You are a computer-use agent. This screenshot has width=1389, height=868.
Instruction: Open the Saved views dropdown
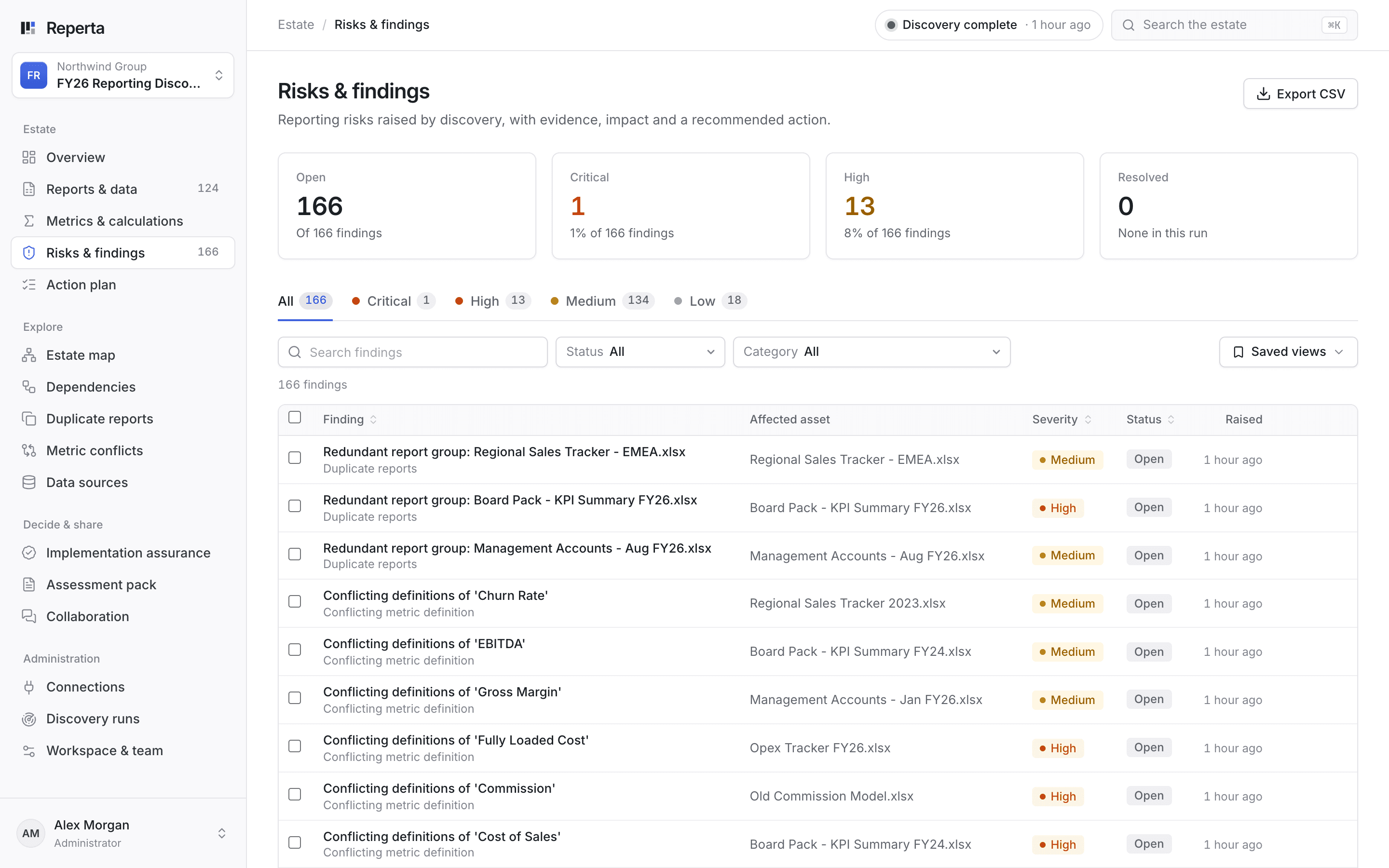point(1288,352)
